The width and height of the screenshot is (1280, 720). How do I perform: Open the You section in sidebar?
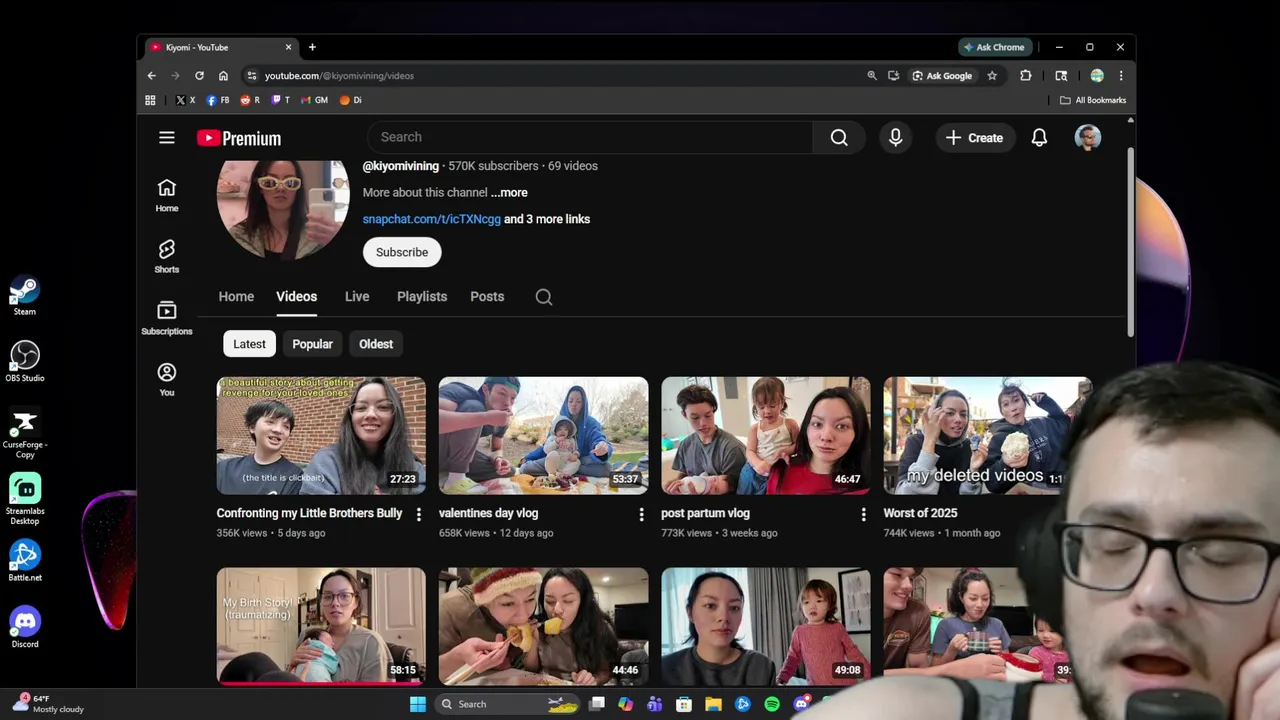167,379
